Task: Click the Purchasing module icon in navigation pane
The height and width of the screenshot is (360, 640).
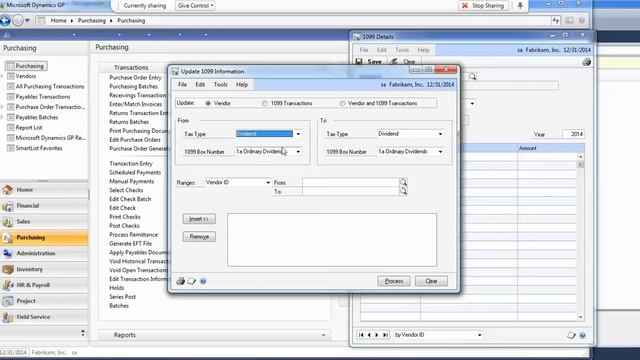Action: pos(7,238)
